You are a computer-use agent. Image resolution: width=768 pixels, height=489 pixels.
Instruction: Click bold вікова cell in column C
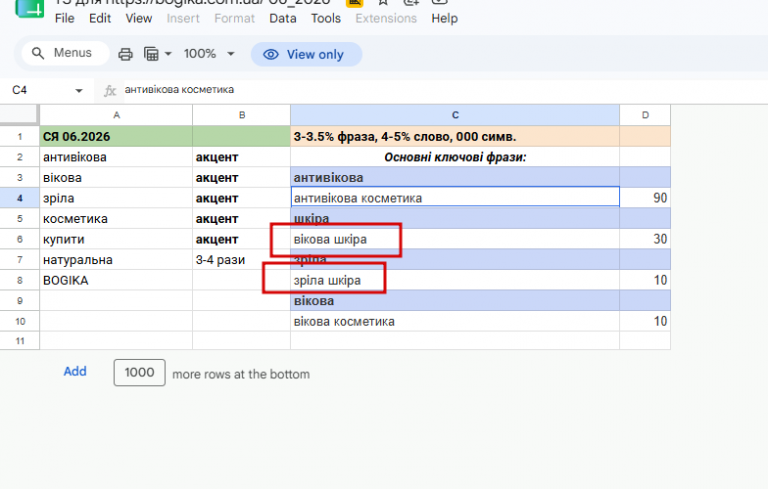click(x=455, y=301)
